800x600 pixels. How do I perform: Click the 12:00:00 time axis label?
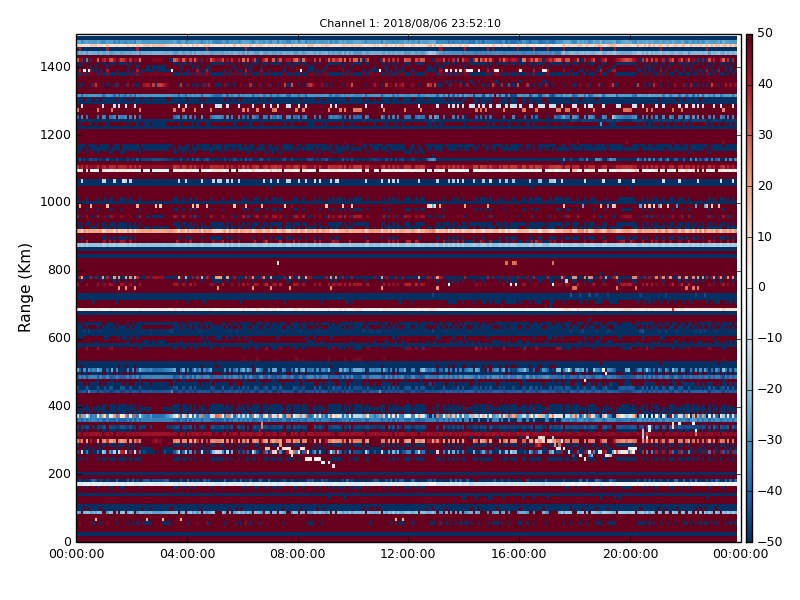[x=408, y=554]
